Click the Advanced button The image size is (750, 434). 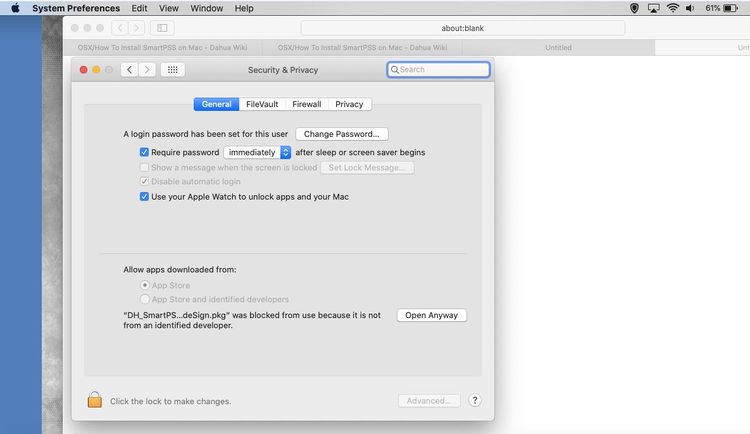click(429, 401)
